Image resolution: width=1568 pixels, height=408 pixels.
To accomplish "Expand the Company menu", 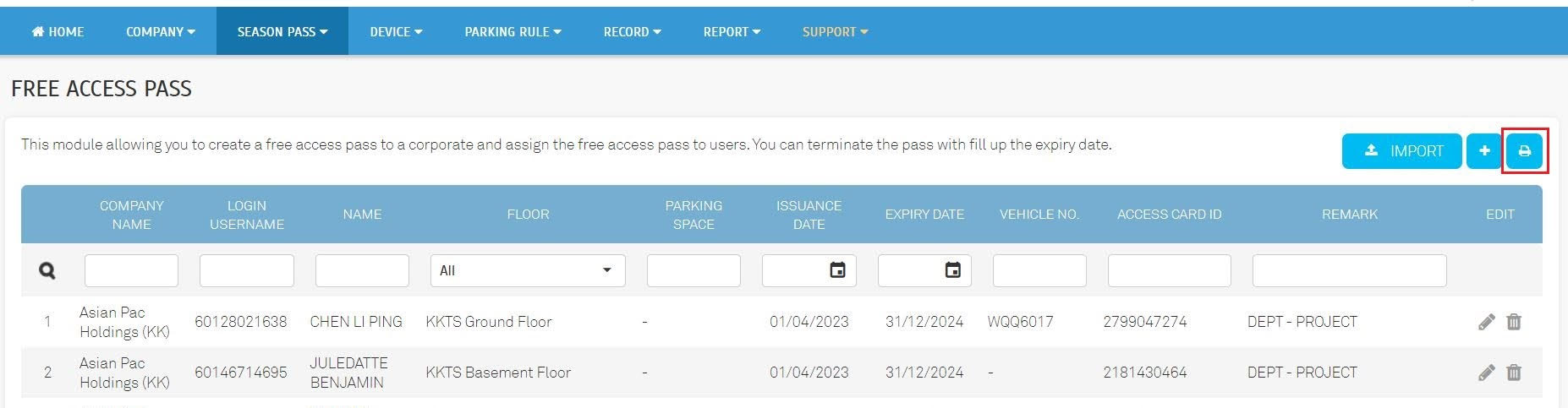I will [160, 32].
